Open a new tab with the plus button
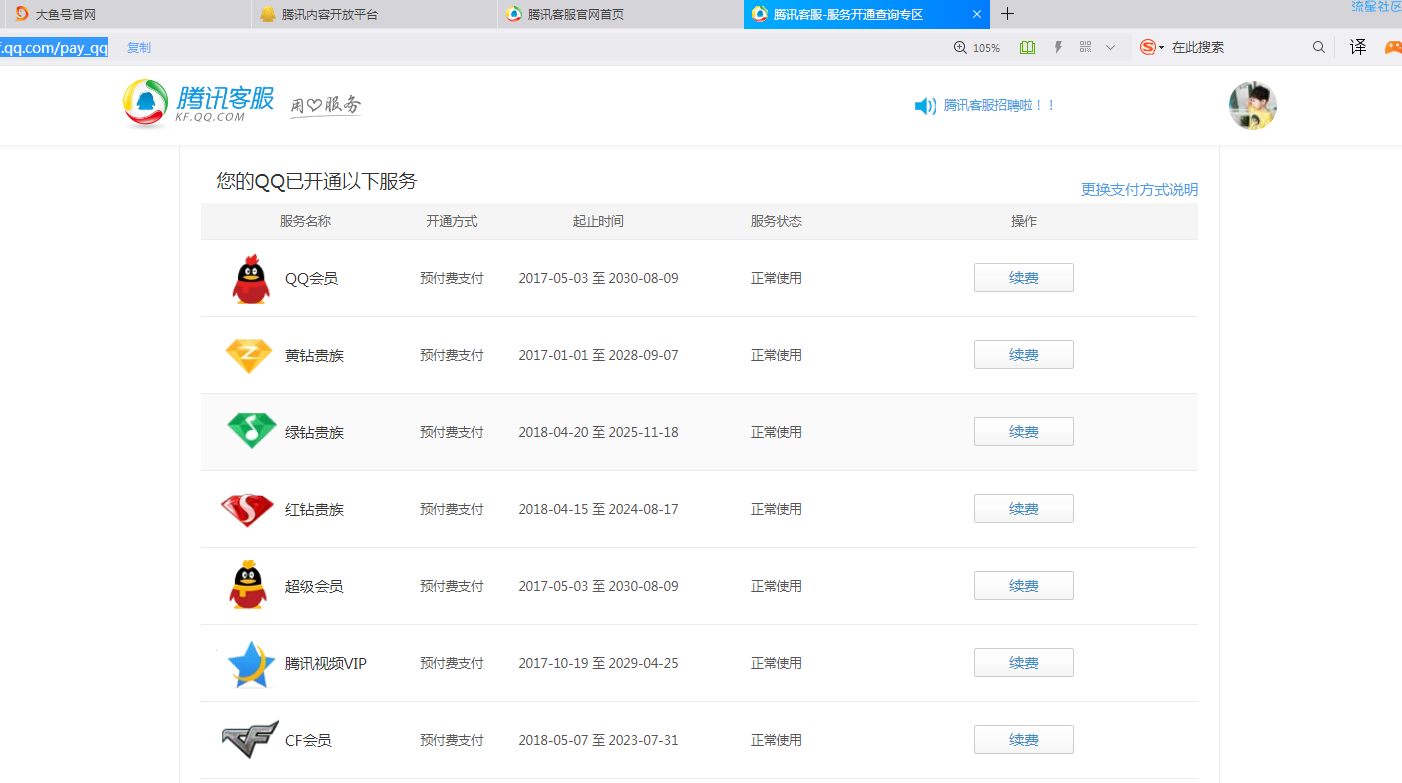Screen dimensions: 1402x783 [1007, 14]
